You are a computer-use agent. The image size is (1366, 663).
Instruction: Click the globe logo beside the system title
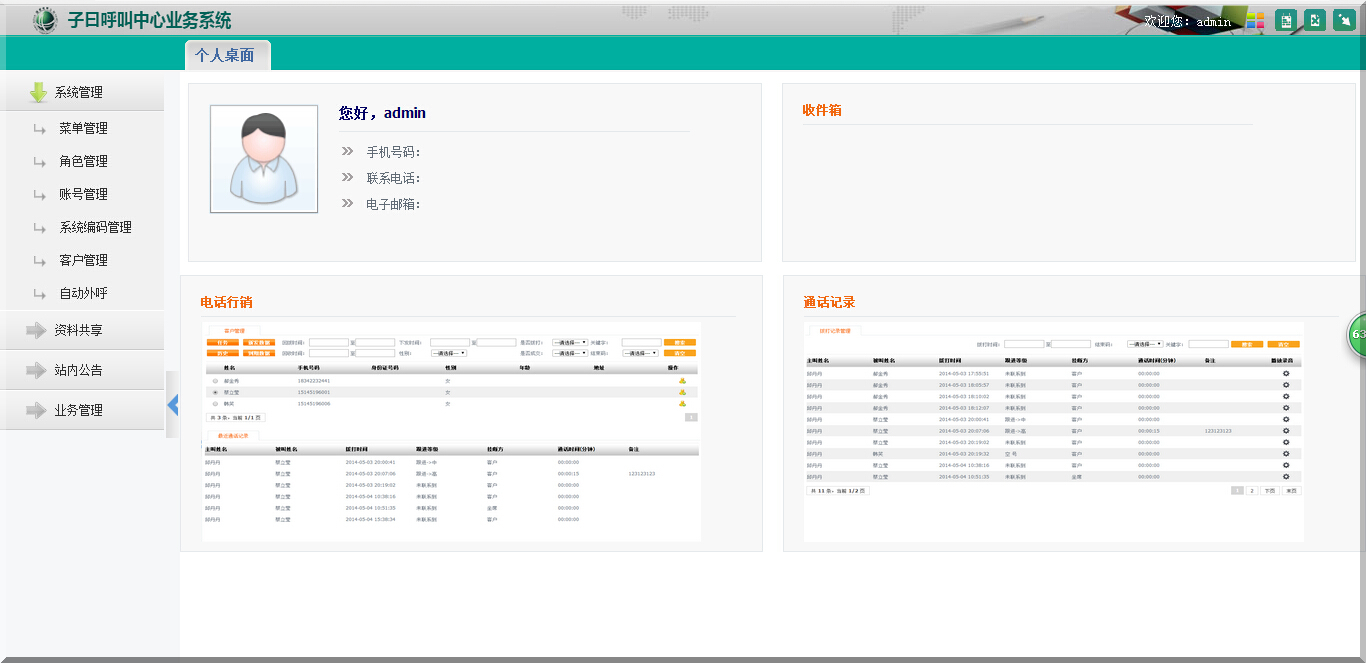pyautogui.click(x=45, y=20)
